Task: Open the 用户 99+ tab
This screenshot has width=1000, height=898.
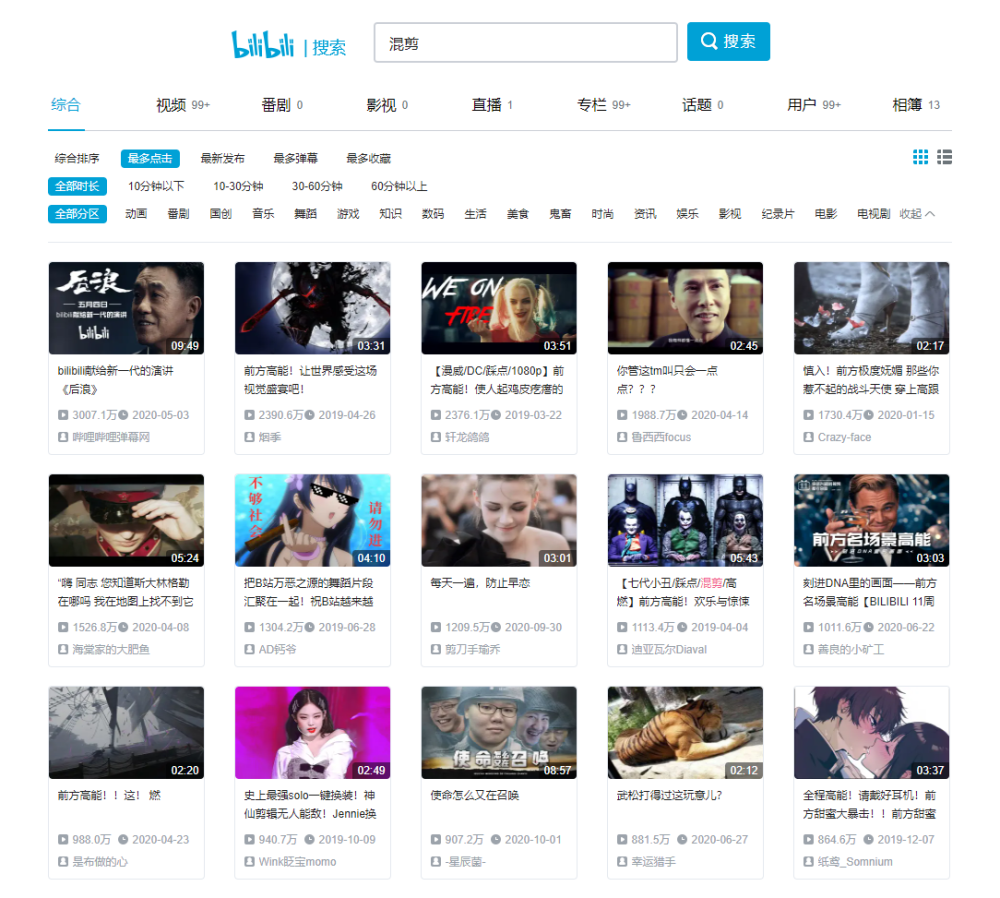Action: (814, 105)
